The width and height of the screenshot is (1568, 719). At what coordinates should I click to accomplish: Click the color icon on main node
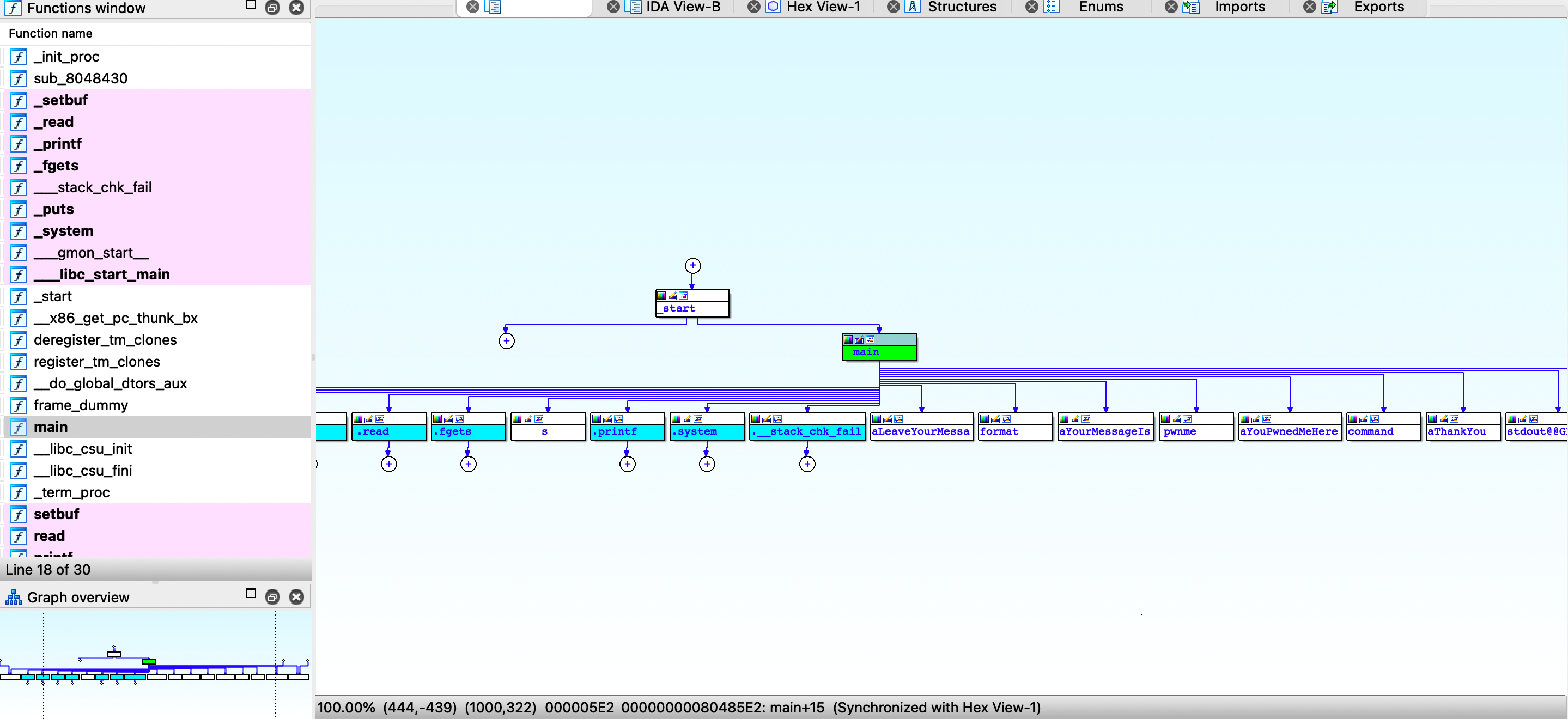pyautogui.click(x=848, y=340)
